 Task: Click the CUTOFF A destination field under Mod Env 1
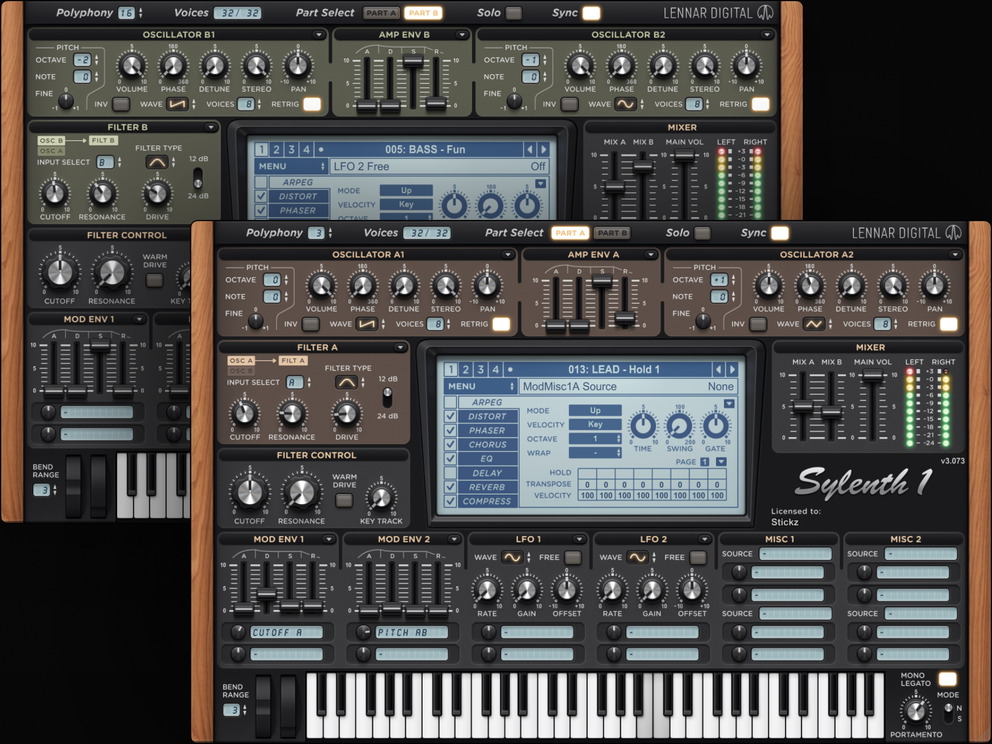click(286, 632)
